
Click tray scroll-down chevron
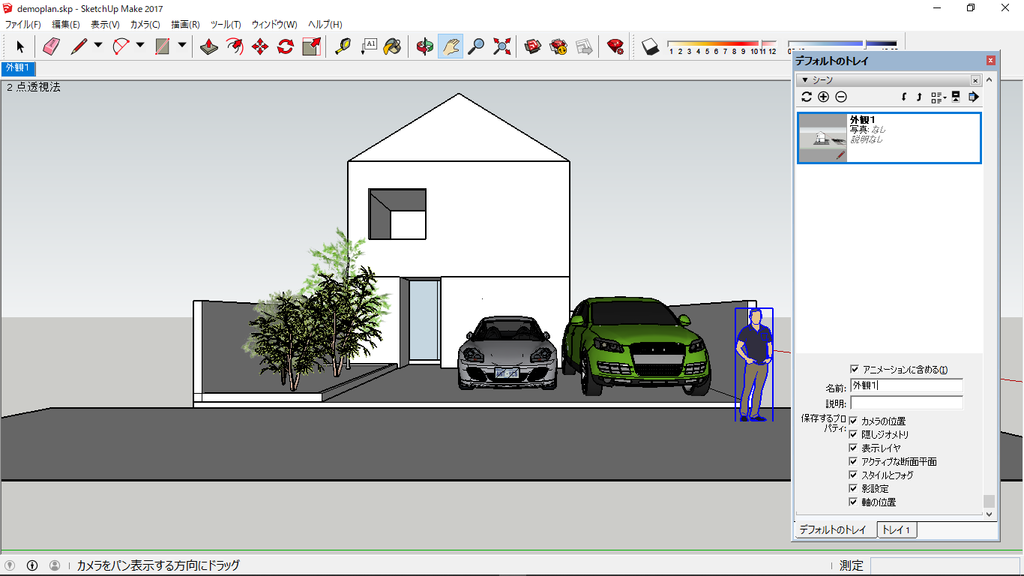pyautogui.click(x=989, y=514)
